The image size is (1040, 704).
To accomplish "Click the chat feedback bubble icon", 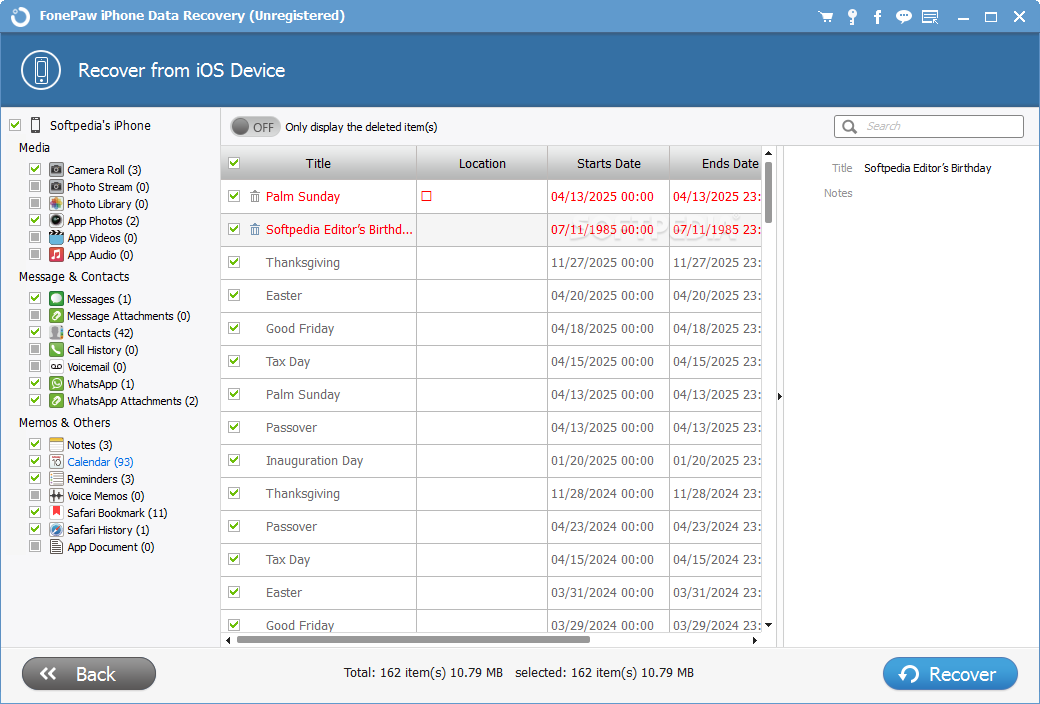I will point(903,17).
